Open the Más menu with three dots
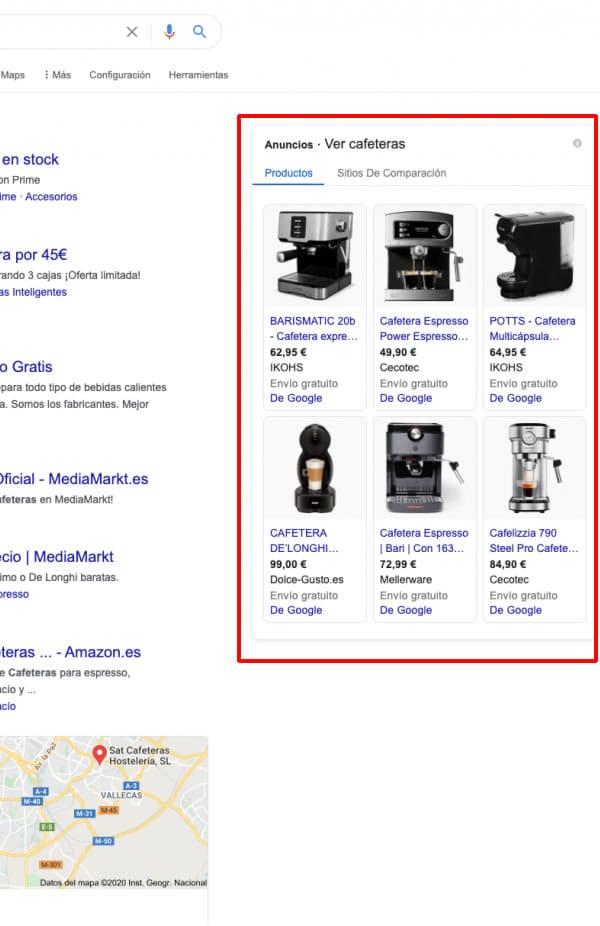Screen dimensions: 600x926 click(57, 75)
